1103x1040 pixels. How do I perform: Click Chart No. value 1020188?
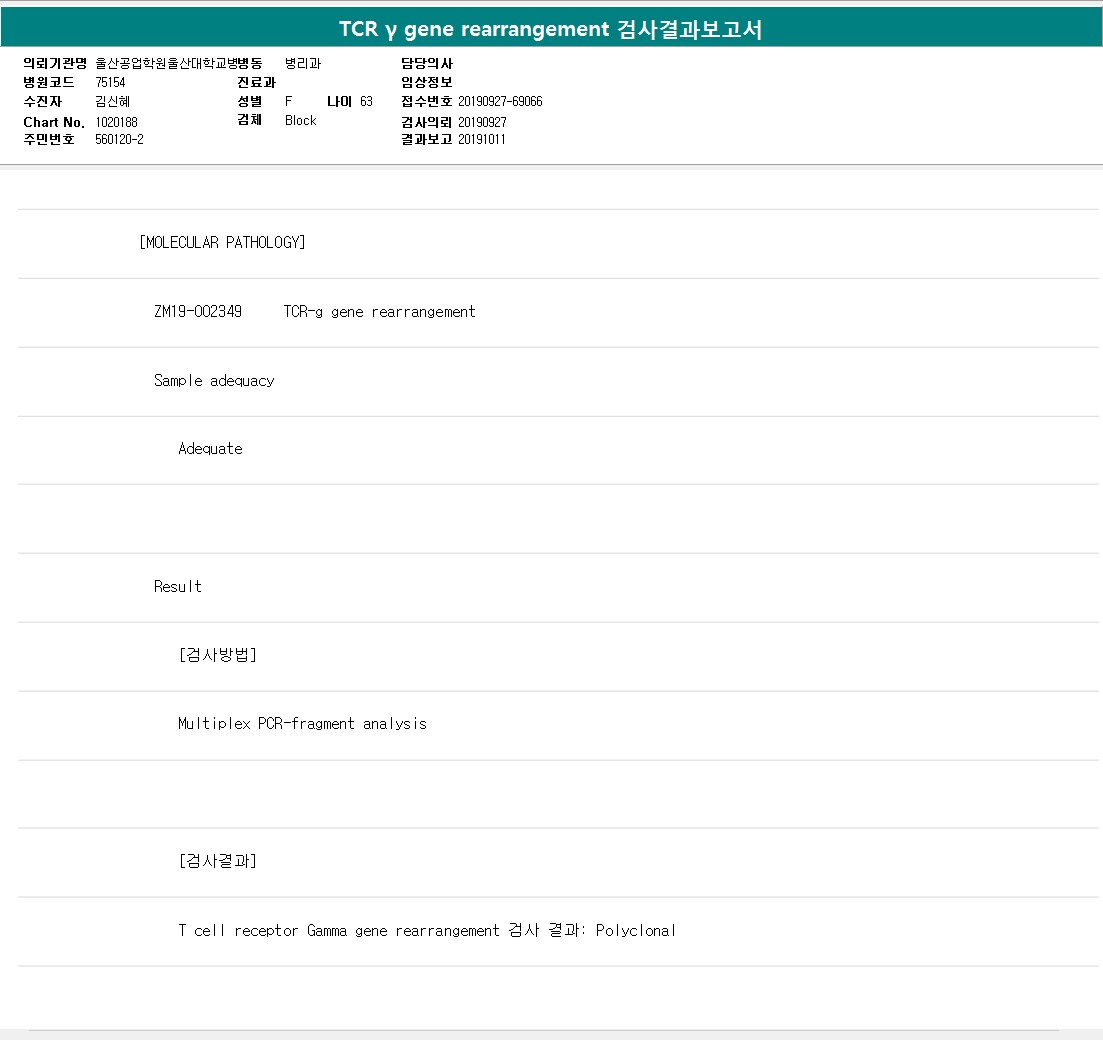117,122
